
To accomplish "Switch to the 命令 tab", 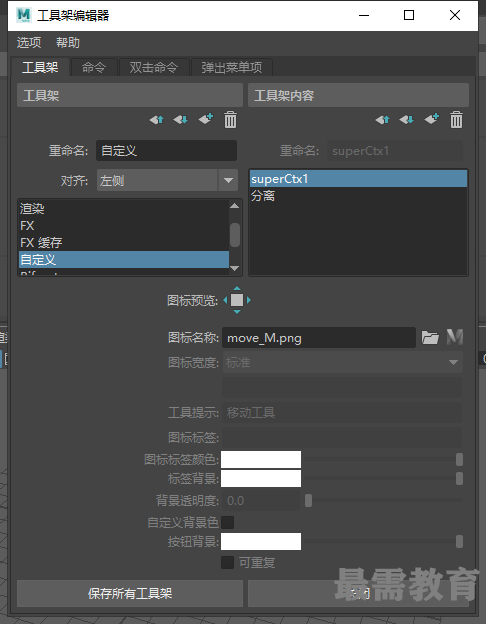I will pos(94,67).
